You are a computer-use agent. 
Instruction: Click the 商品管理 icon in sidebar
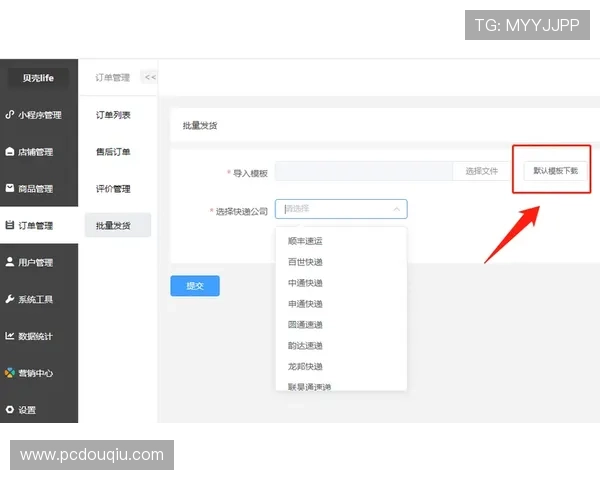[x=10, y=188]
